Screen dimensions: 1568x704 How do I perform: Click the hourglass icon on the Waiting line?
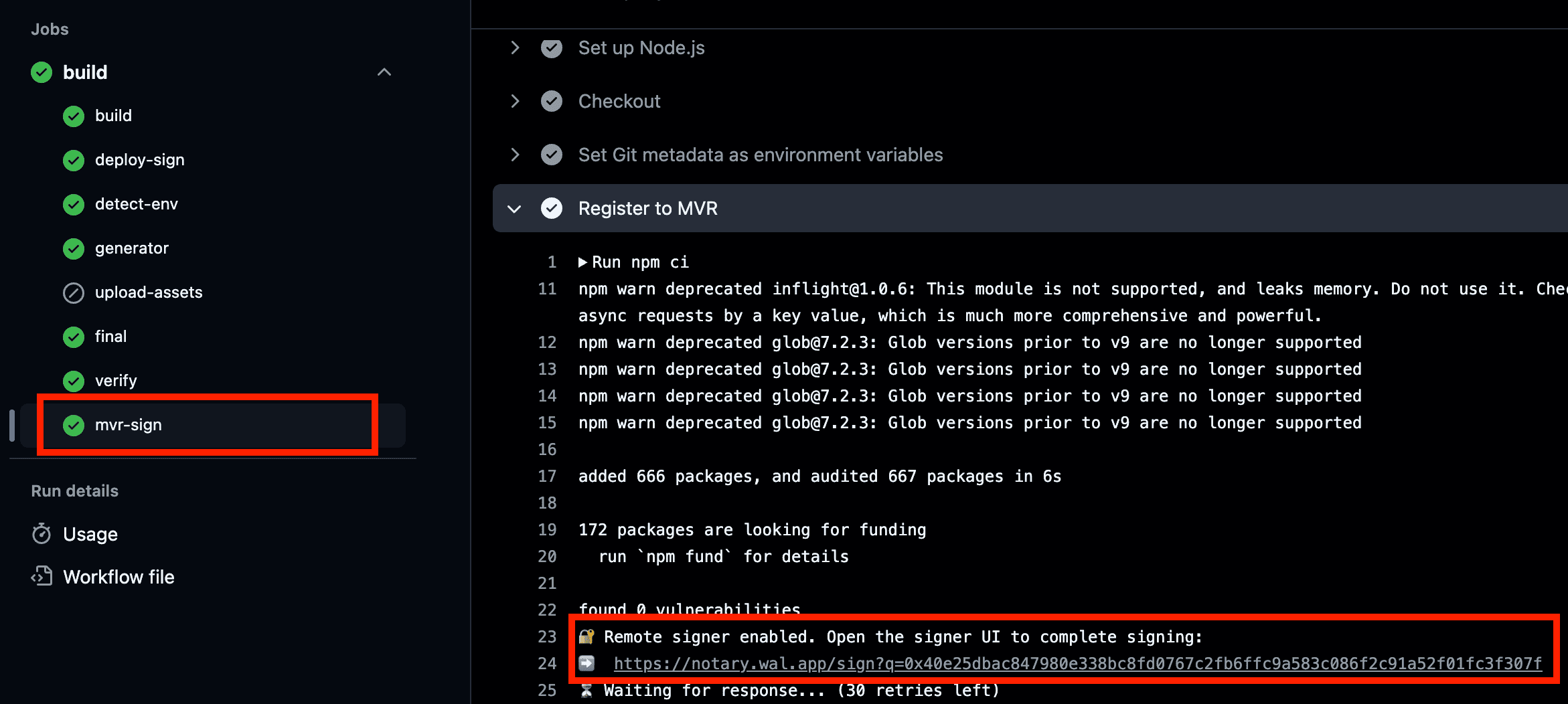pos(586,690)
